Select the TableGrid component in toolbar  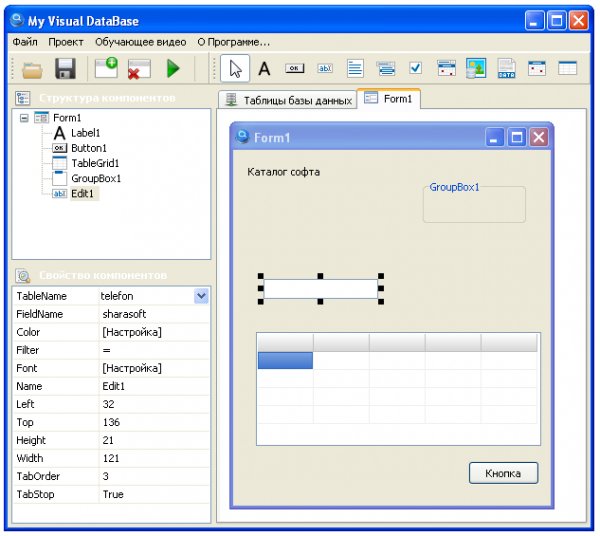point(567,68)
